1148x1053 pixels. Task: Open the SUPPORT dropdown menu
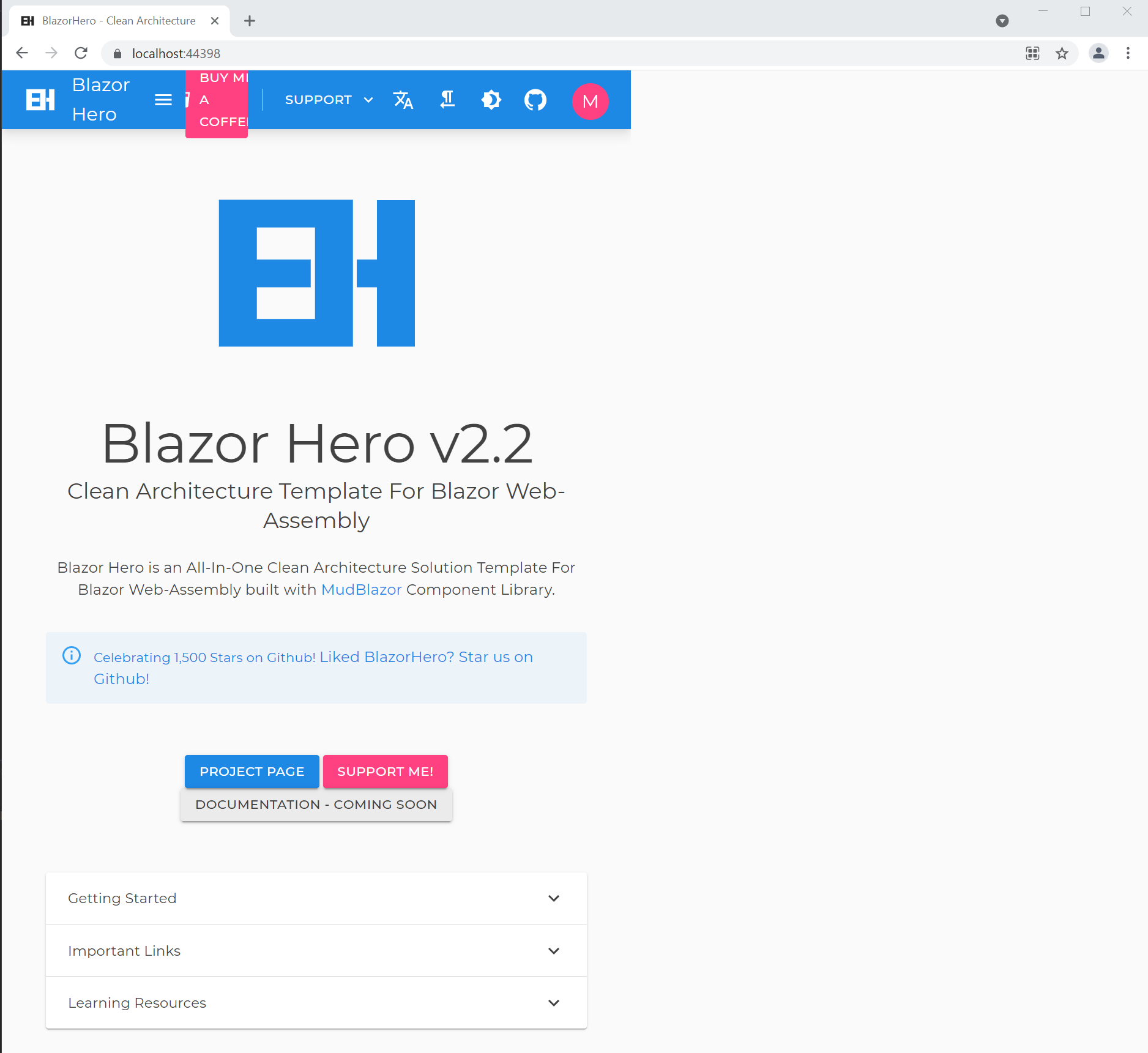pyautogui.click(x=327, y=99)
